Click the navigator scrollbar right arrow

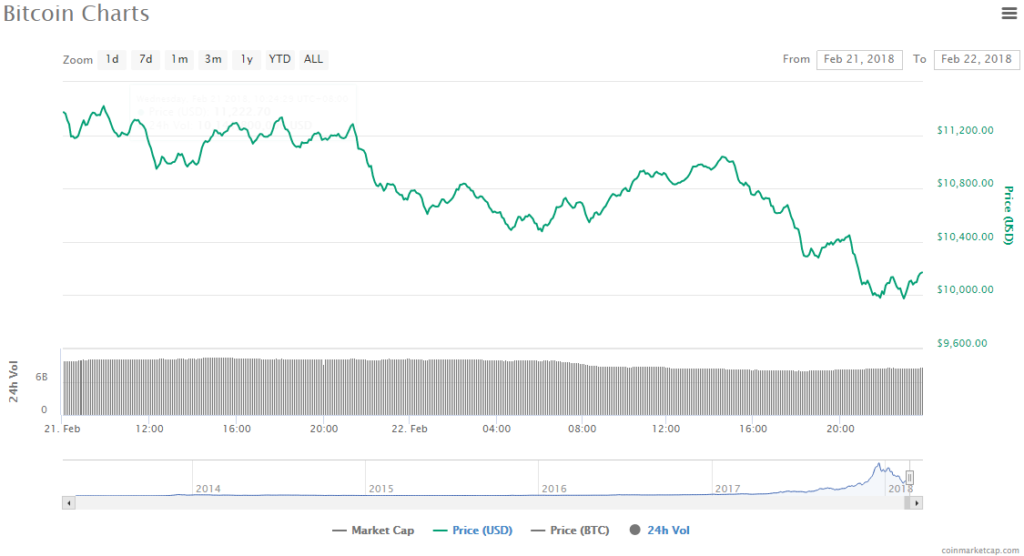pyautogui.click(x=917, y=503)
